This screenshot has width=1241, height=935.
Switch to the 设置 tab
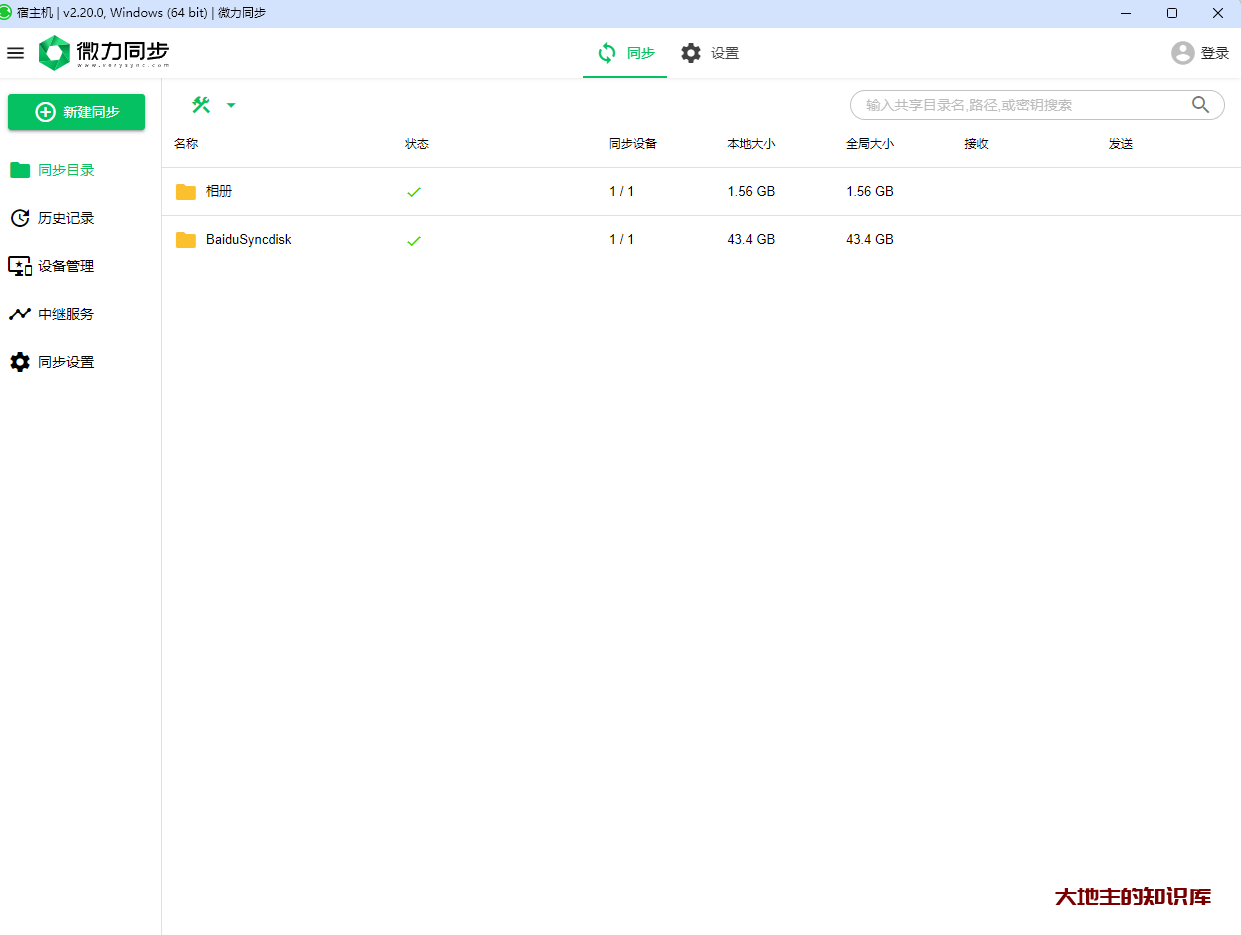[x=709, y=53]
